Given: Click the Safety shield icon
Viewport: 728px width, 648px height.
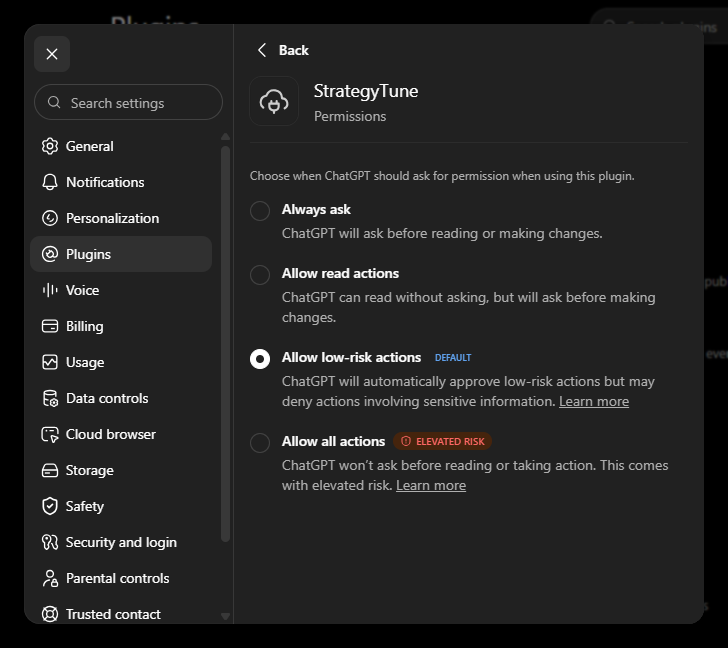Looking at the screenshot, I should (x=50, y=506).
